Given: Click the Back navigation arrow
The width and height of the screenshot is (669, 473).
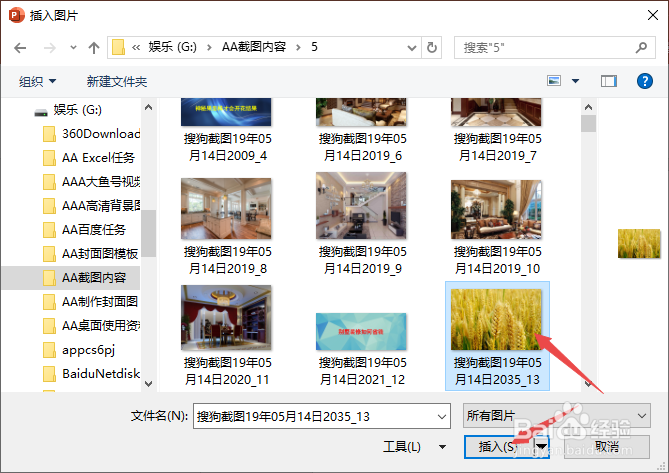Looking at the screenshot, I should (x=20, y=48).
